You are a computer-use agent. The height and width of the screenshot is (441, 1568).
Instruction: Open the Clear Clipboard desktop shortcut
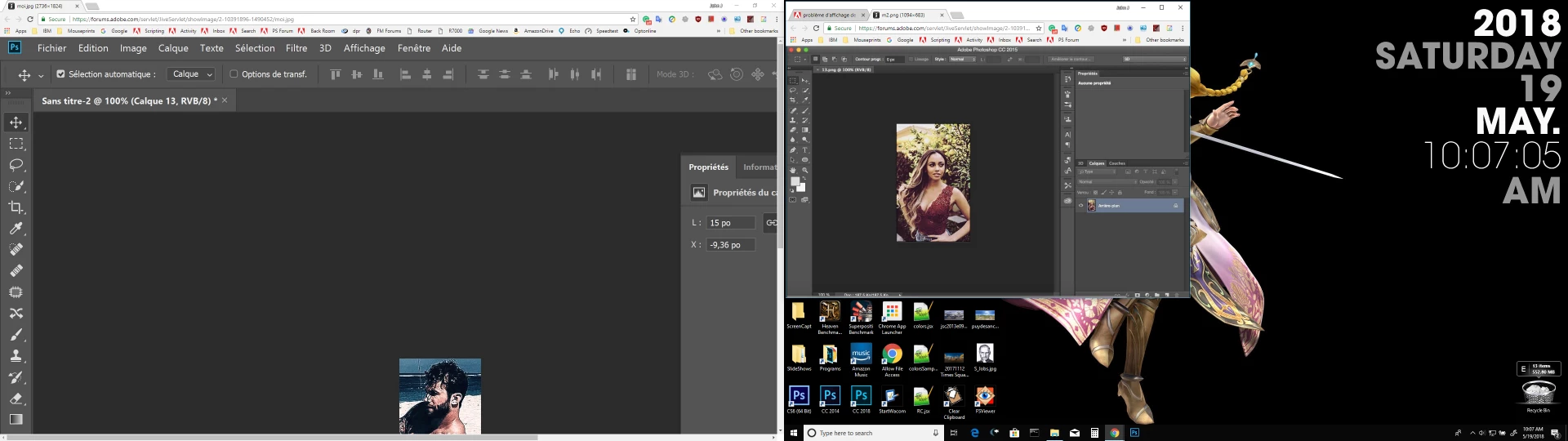[x=954, y=403]
